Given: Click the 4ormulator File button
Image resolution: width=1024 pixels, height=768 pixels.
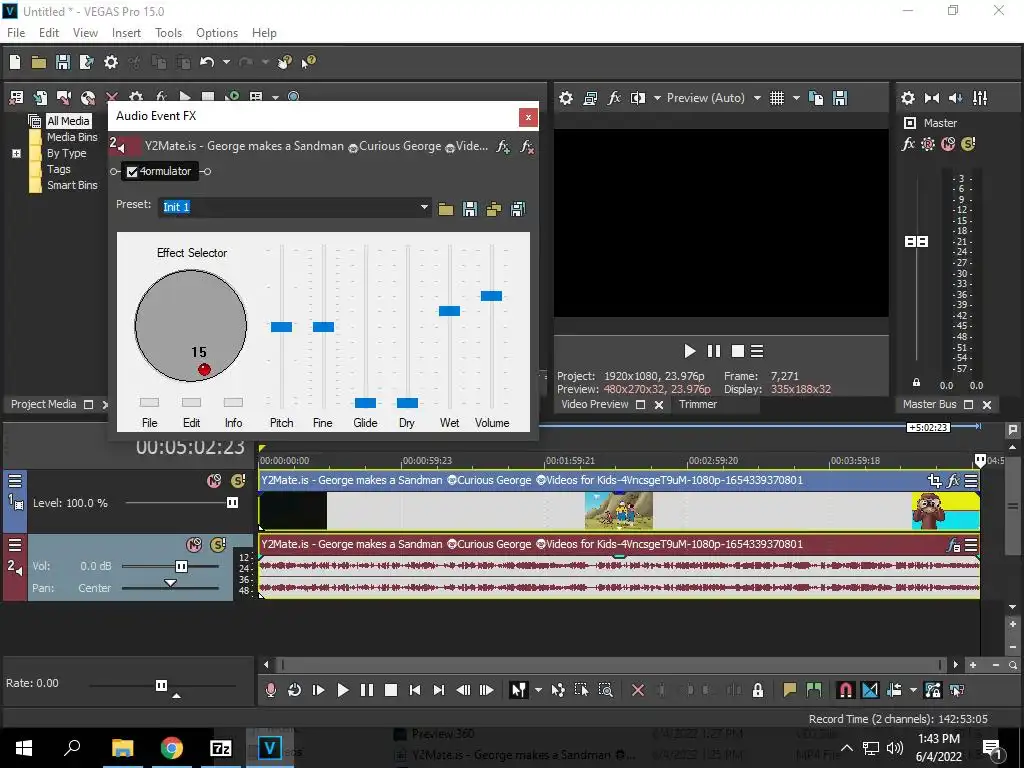Looking at the screenshot, I should (150, 402).
